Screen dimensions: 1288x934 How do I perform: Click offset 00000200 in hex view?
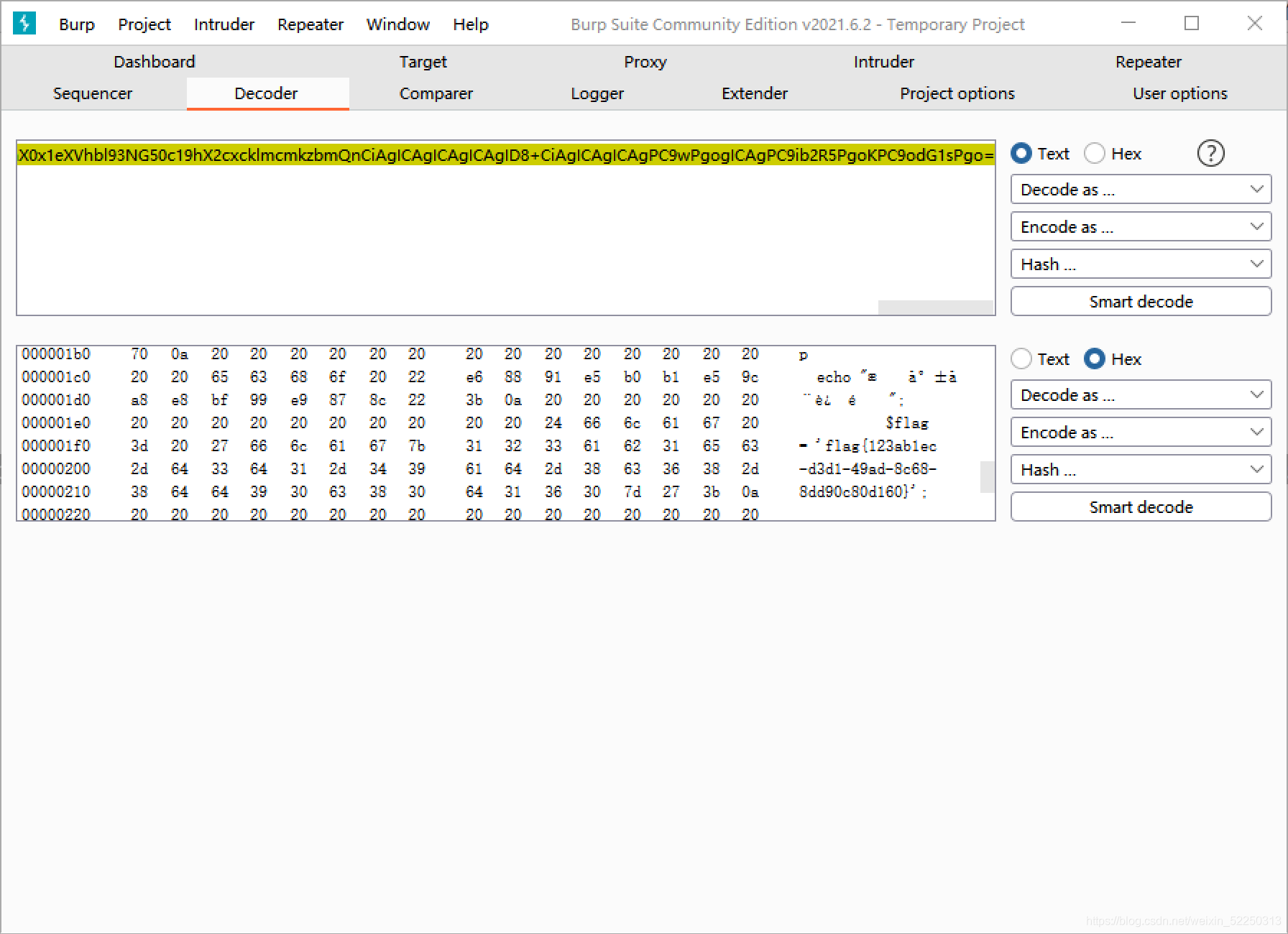point(56,468)
